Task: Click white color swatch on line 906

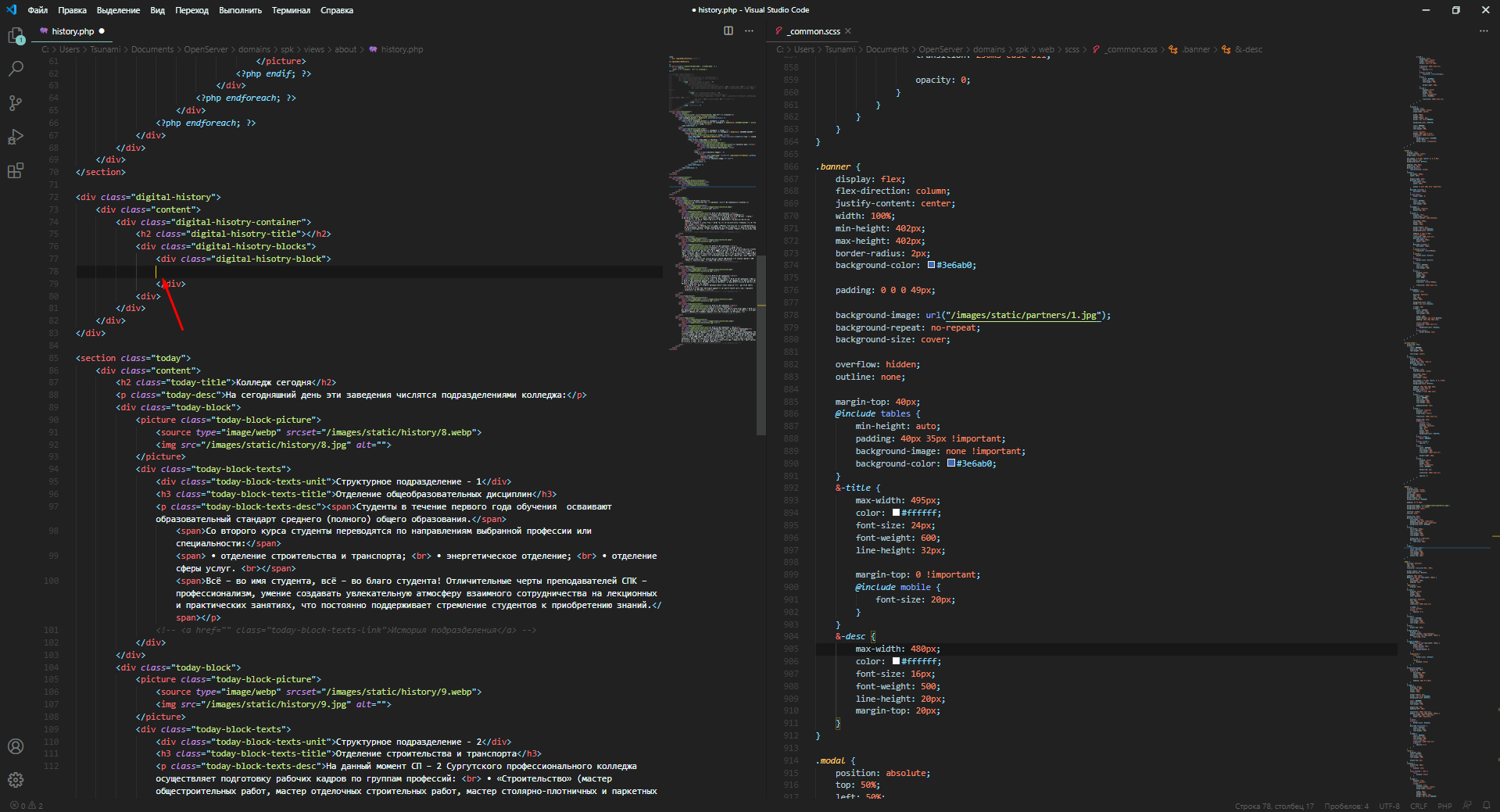Action: [x=897, y=661]
